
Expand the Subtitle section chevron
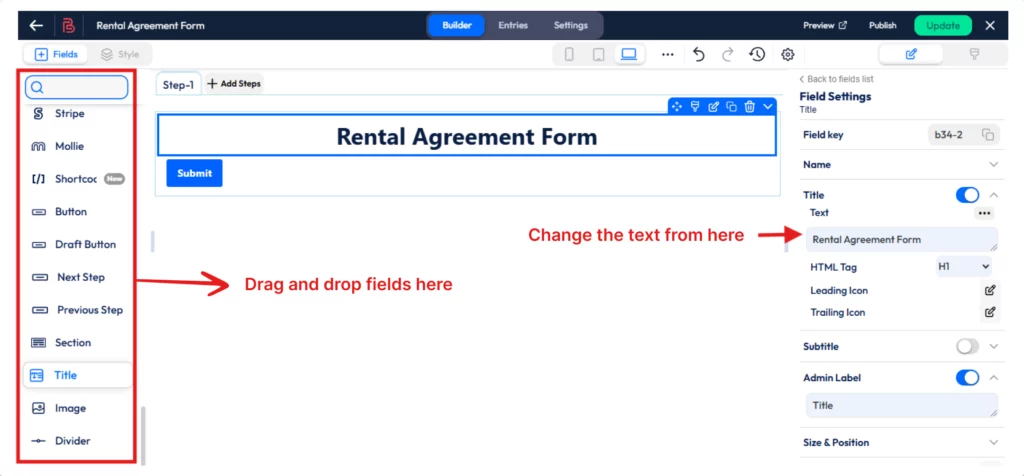coord(993,346)
